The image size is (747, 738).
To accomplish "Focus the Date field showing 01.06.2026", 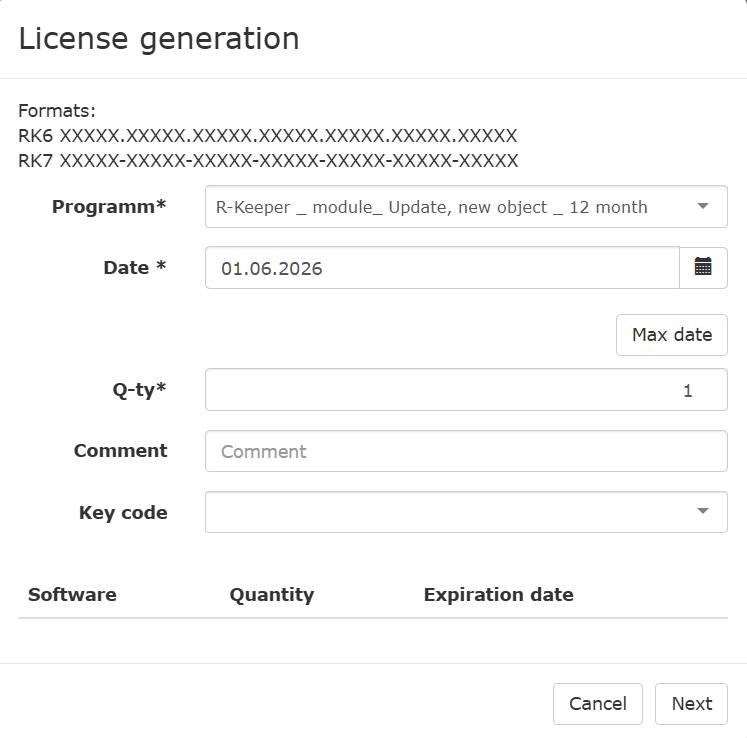I will coord(441,268).
